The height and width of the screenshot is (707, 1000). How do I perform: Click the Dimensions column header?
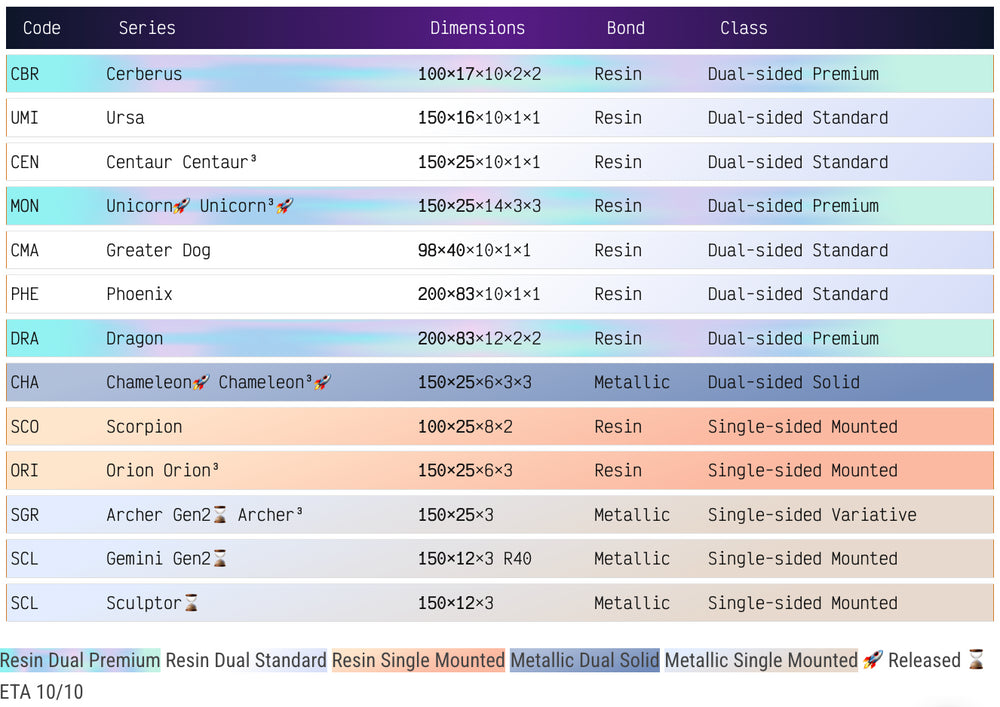click(x=477, y=28)
